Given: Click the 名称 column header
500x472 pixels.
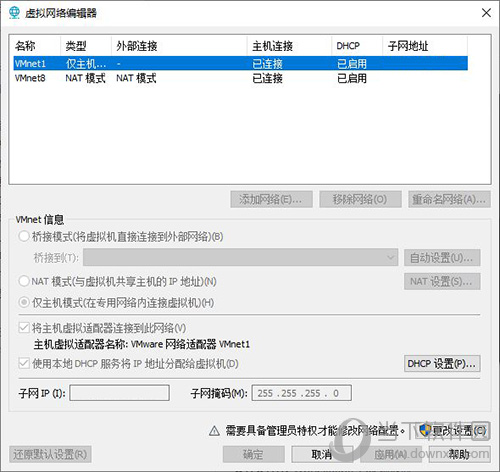Looking at the screenshot, I should pos(37,46).
